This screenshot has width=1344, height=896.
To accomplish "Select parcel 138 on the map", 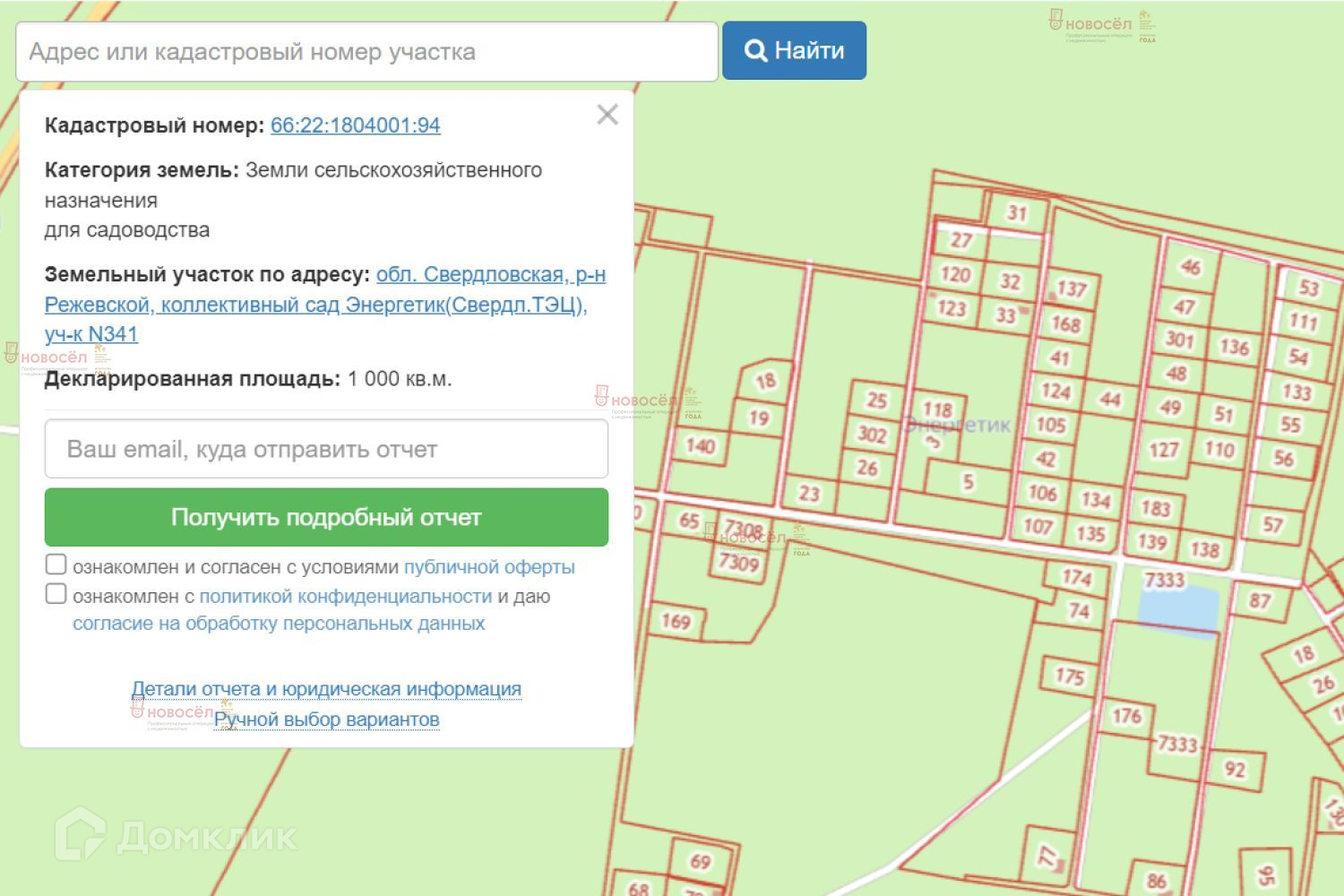I will tap(1204, 549).
